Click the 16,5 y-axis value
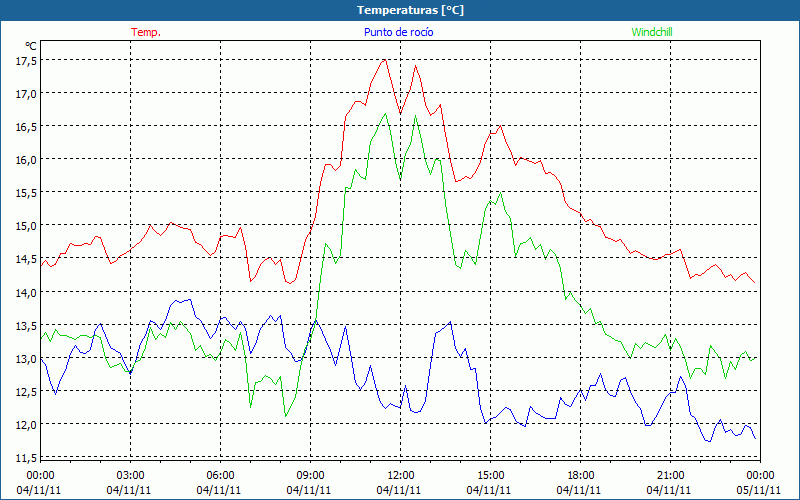This screenshot has width=800, height=500. [27, 127]
